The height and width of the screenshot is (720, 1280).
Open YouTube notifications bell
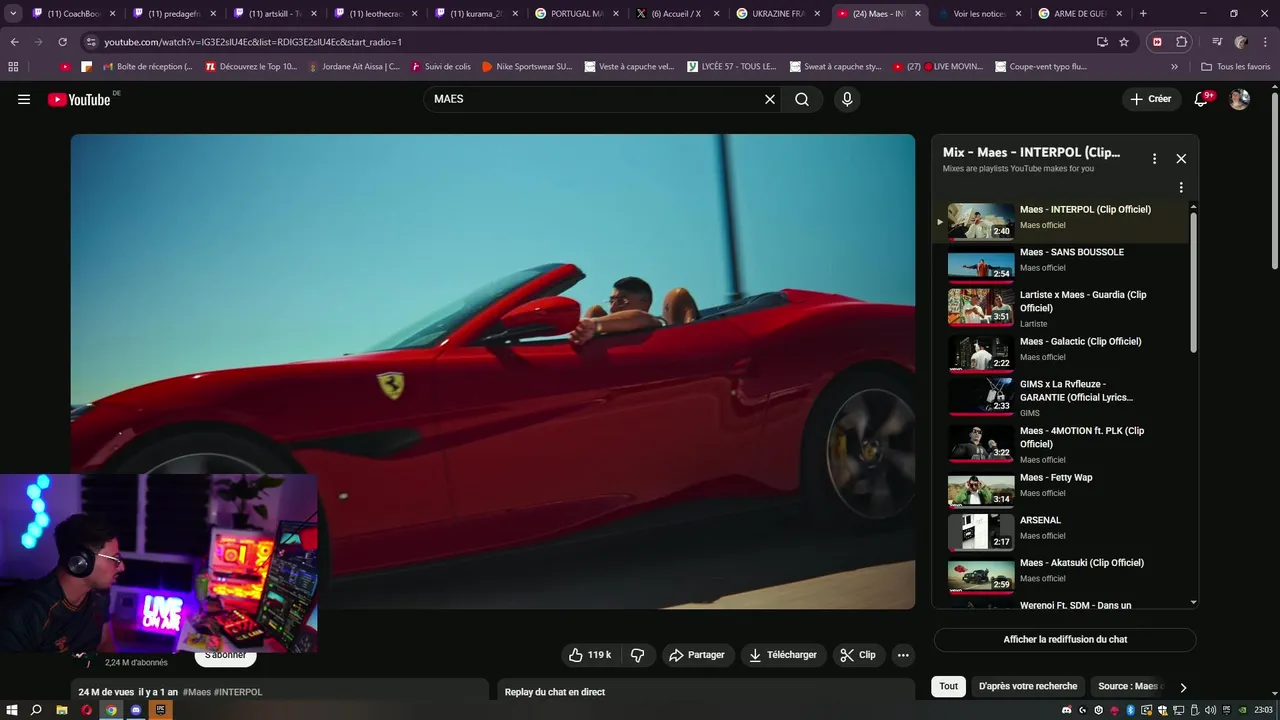pyautogui.click(x=1203, y=99)
